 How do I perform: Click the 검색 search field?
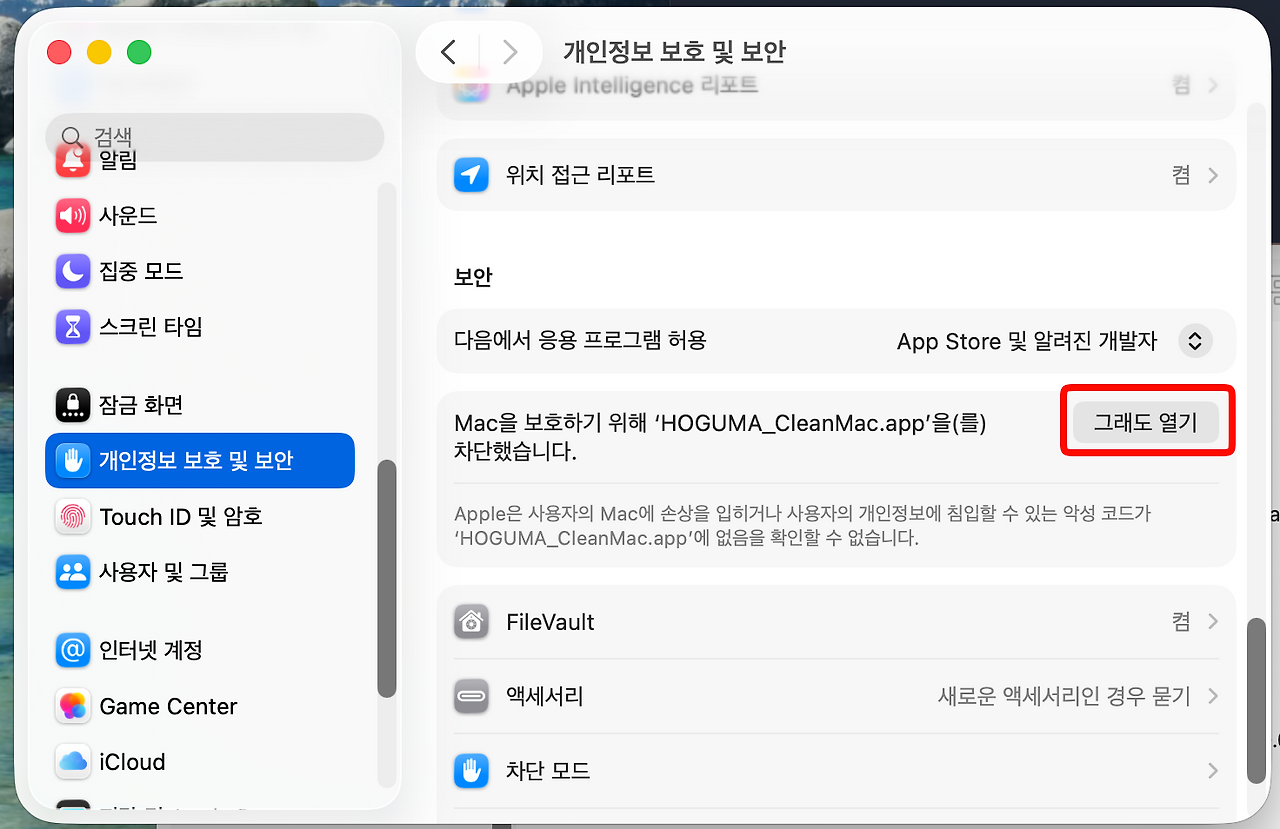(x=215, y=137)
